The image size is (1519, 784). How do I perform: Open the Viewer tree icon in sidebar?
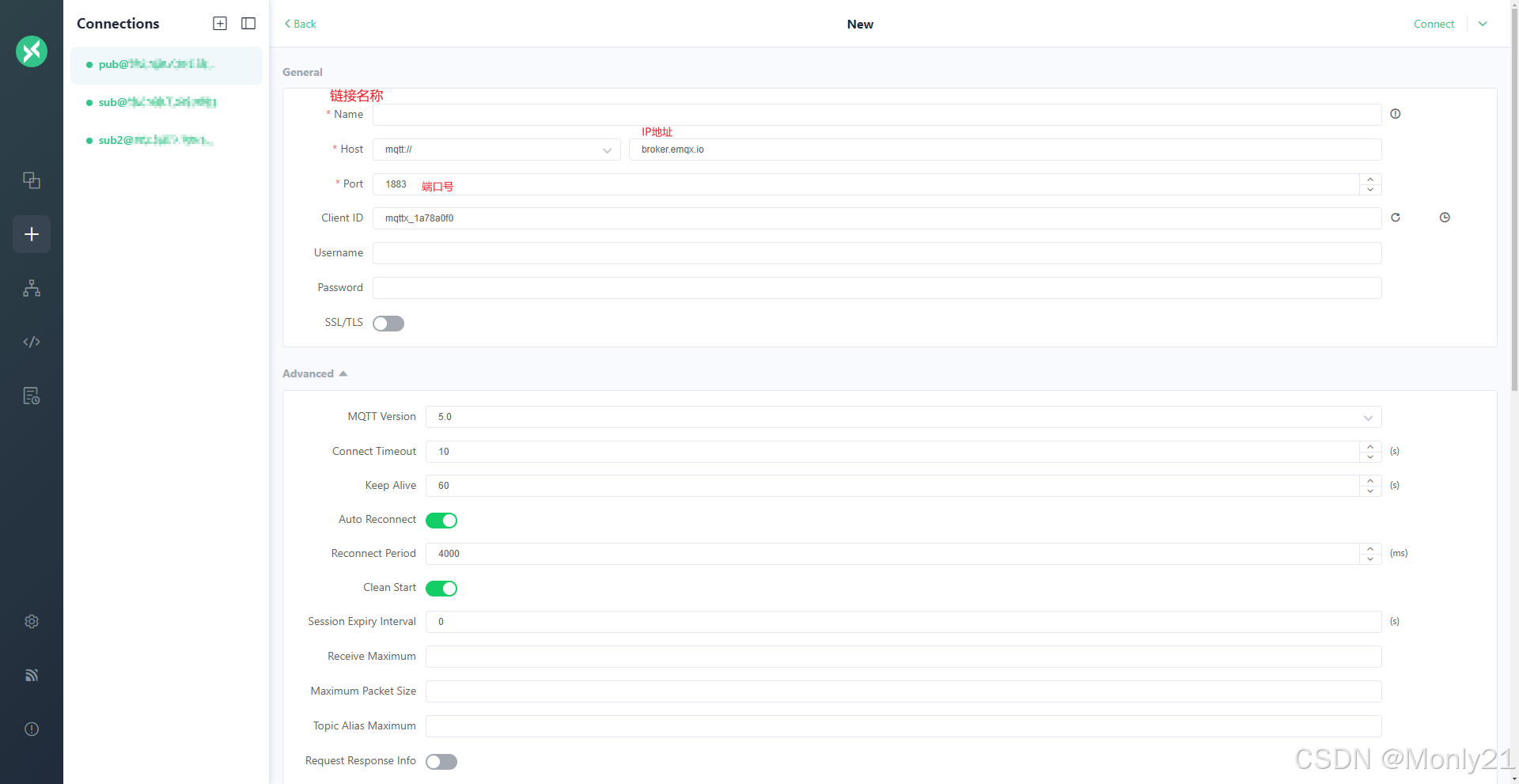coord(32,288)
